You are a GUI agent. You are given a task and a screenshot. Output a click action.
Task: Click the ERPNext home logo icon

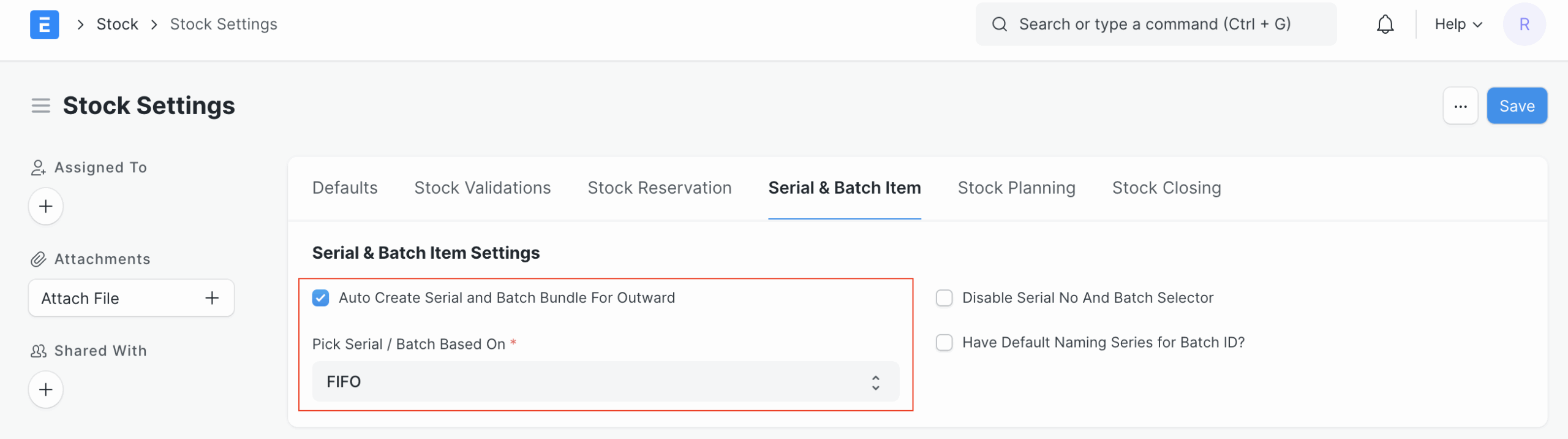coord(44,25)
